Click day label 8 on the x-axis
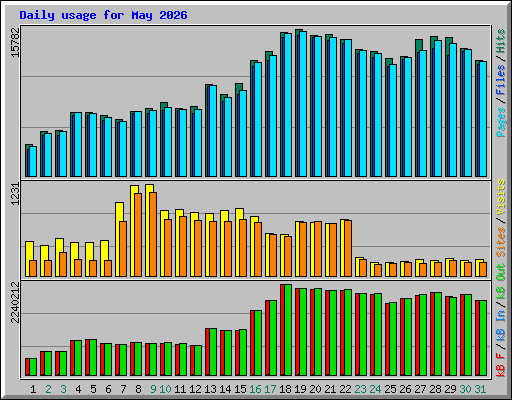 pos(138,389)
